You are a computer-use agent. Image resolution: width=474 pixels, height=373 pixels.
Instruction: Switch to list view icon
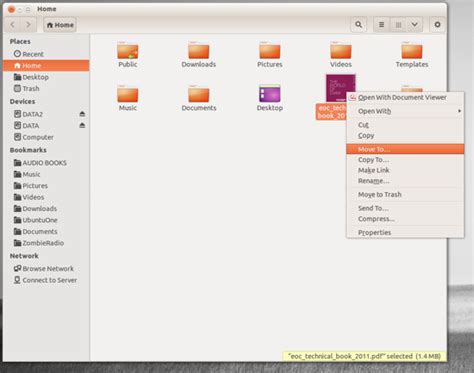pos(381,25)
